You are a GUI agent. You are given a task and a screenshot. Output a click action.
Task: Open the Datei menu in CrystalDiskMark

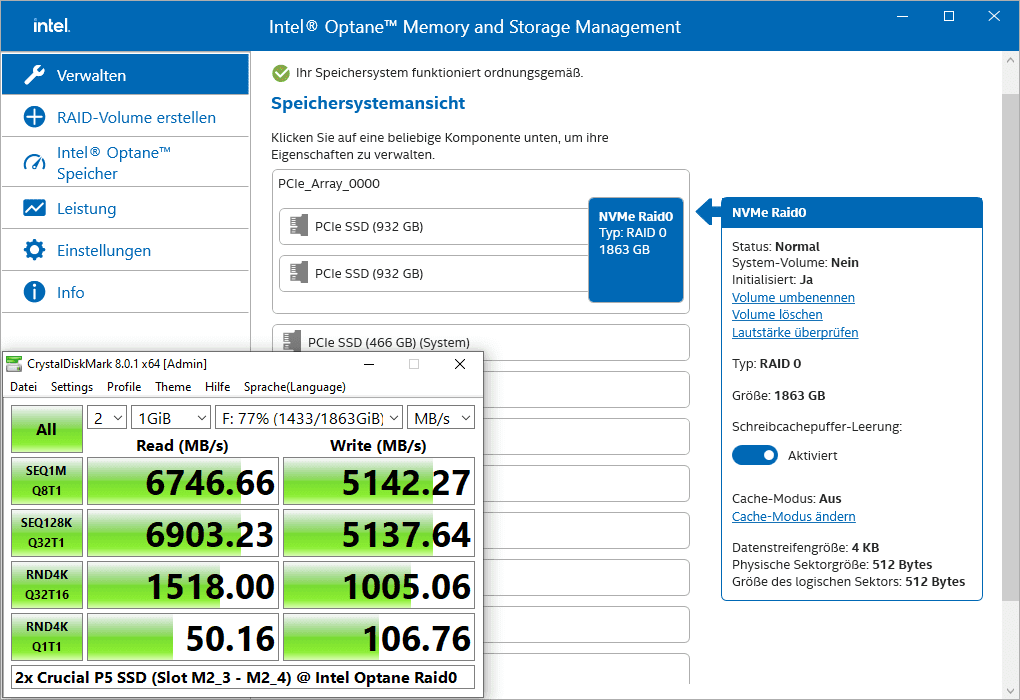pos(23,386)
